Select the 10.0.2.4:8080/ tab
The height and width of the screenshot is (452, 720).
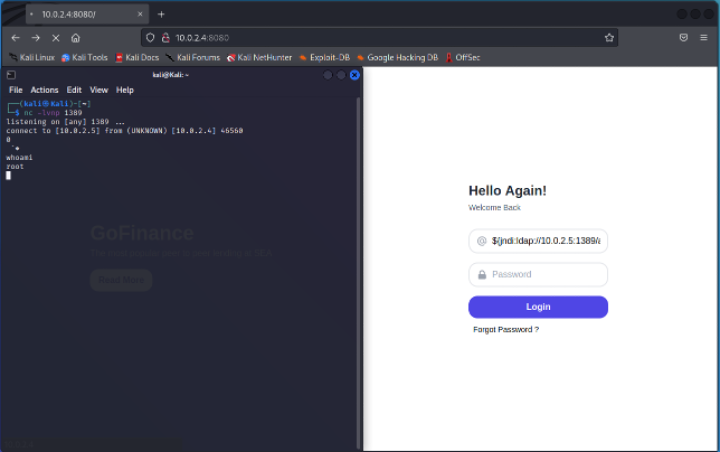87,14
